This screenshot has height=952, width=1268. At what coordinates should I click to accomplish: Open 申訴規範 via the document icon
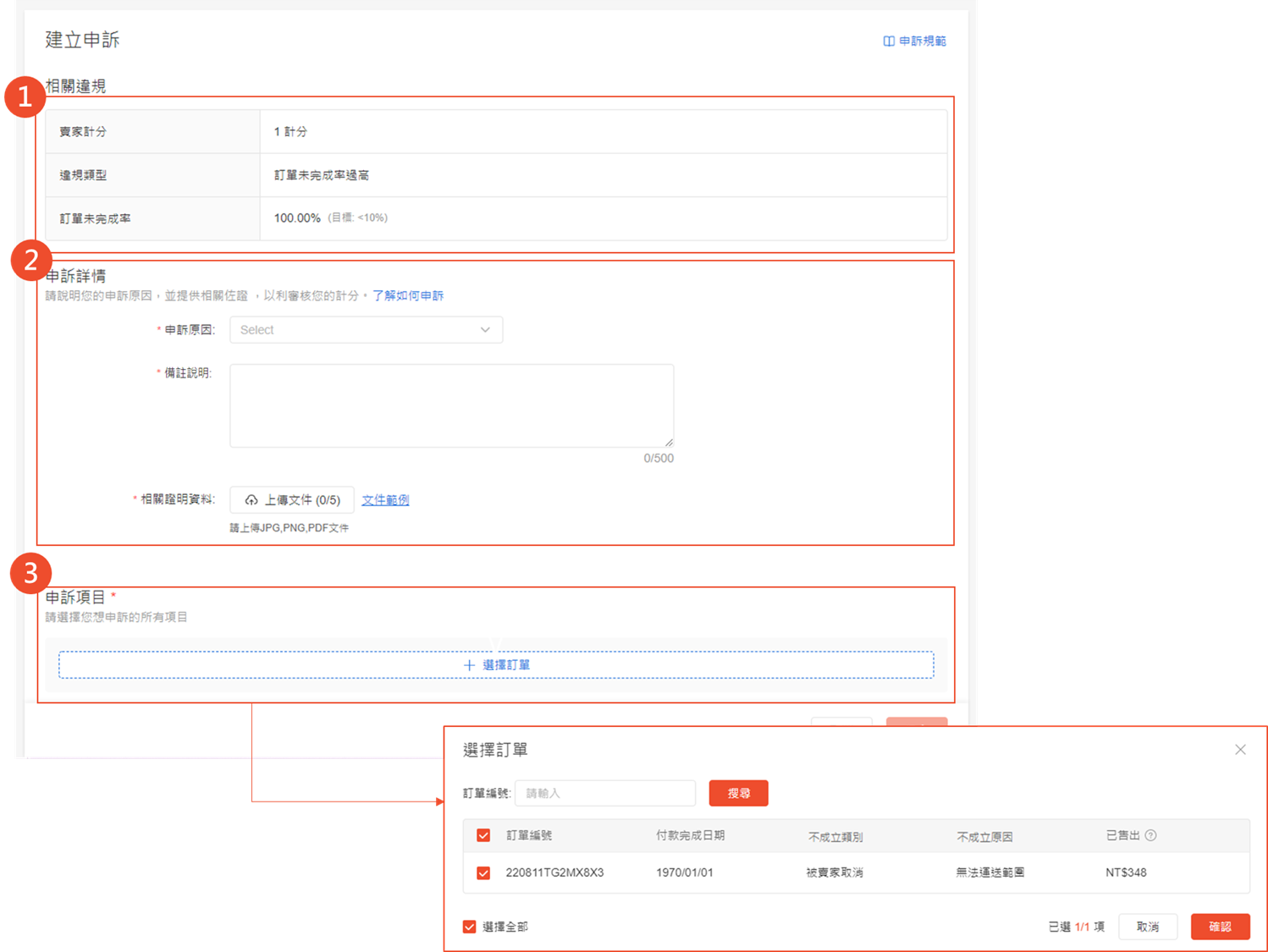click(887, 40)
